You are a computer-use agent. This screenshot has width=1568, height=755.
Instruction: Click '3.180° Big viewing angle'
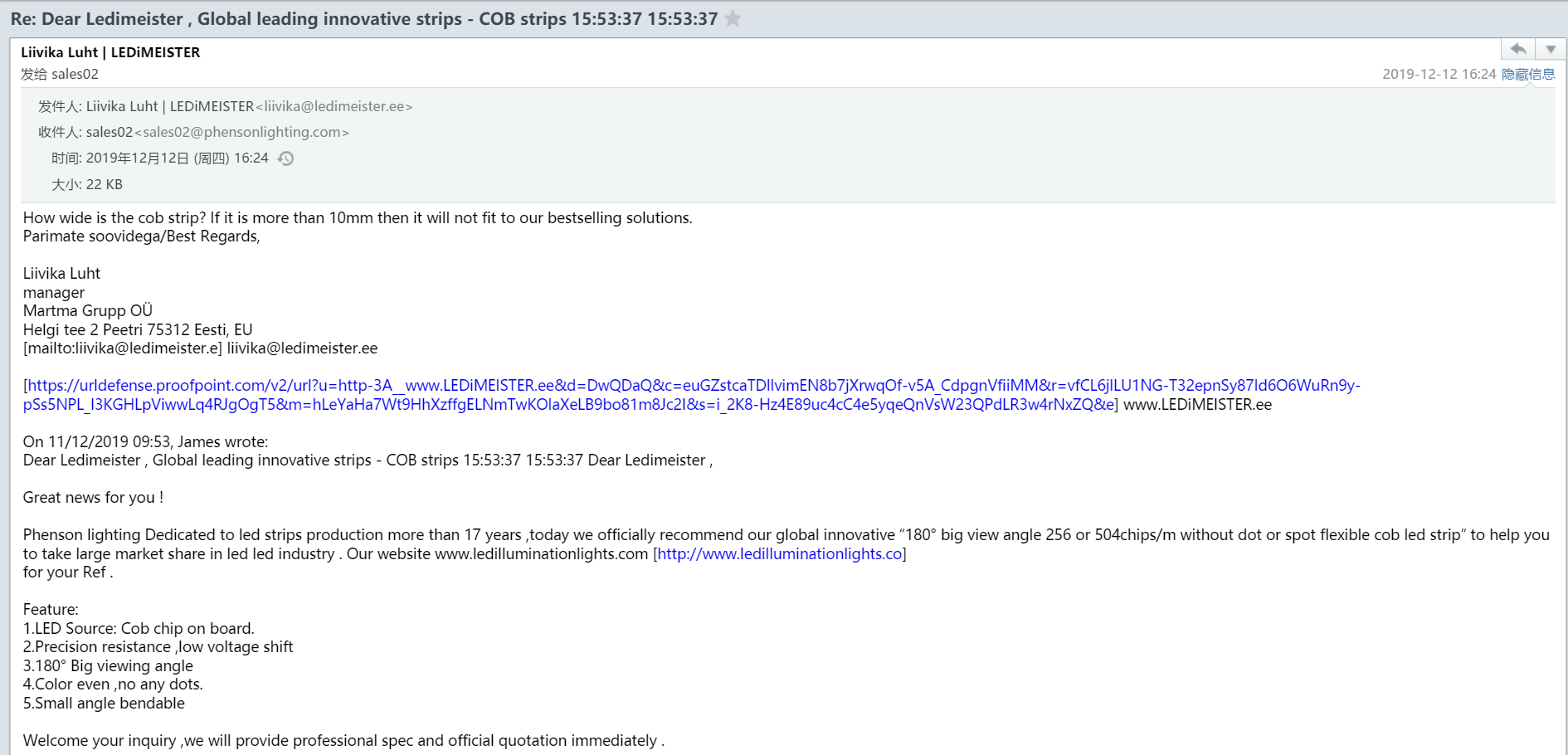coord(108,665)
